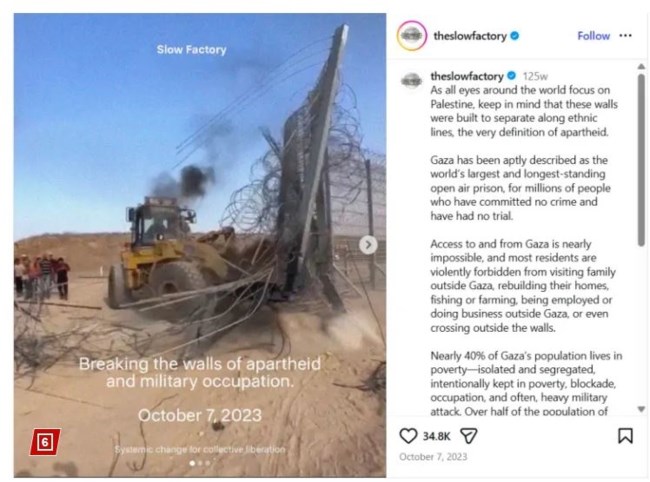Image resolution: width=650 pixels, height=482 pixels.
Task: Click small avatar beside the caption
Action: pos(411,80)
